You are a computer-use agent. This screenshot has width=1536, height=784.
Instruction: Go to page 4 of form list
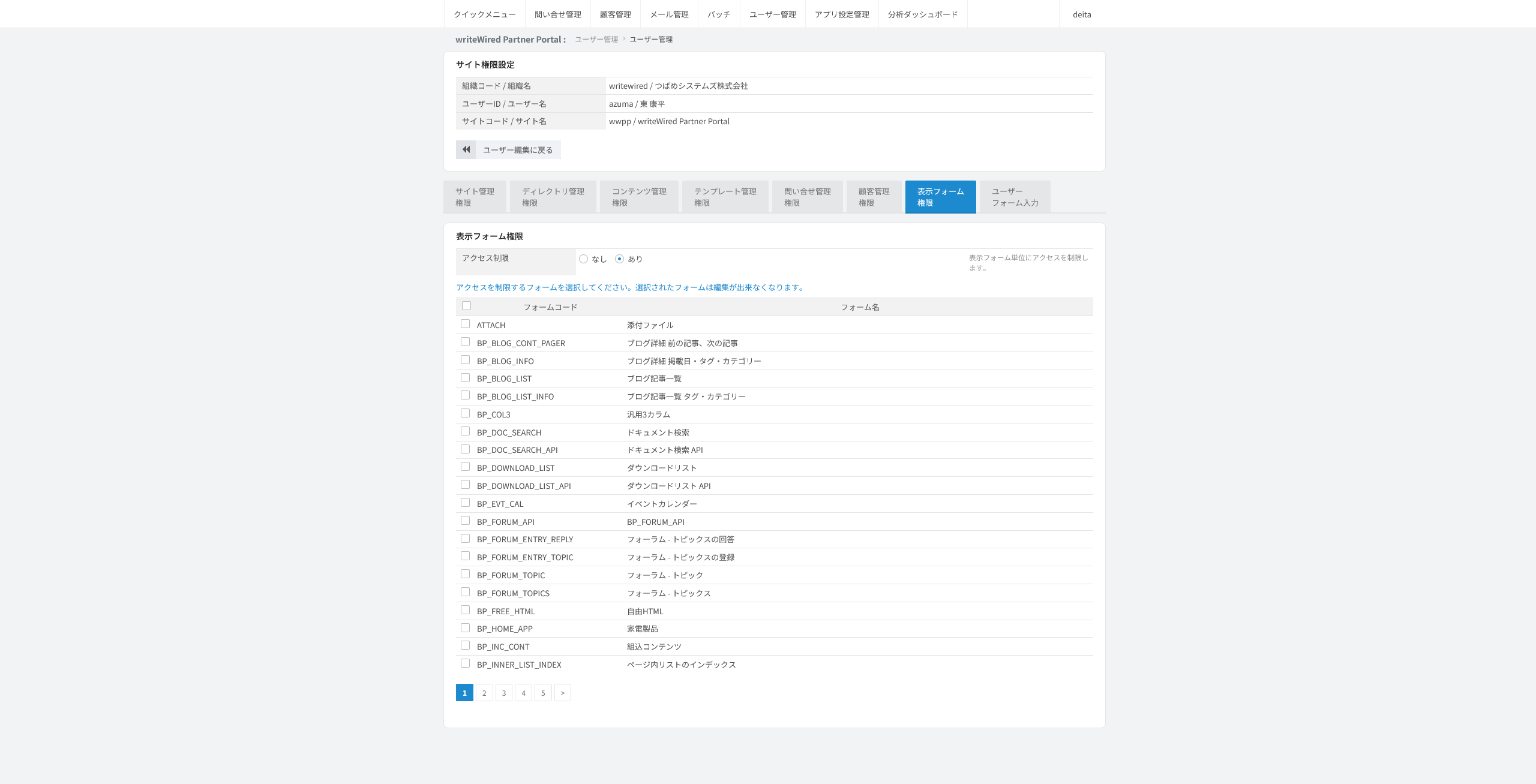(x=523, y=693)
